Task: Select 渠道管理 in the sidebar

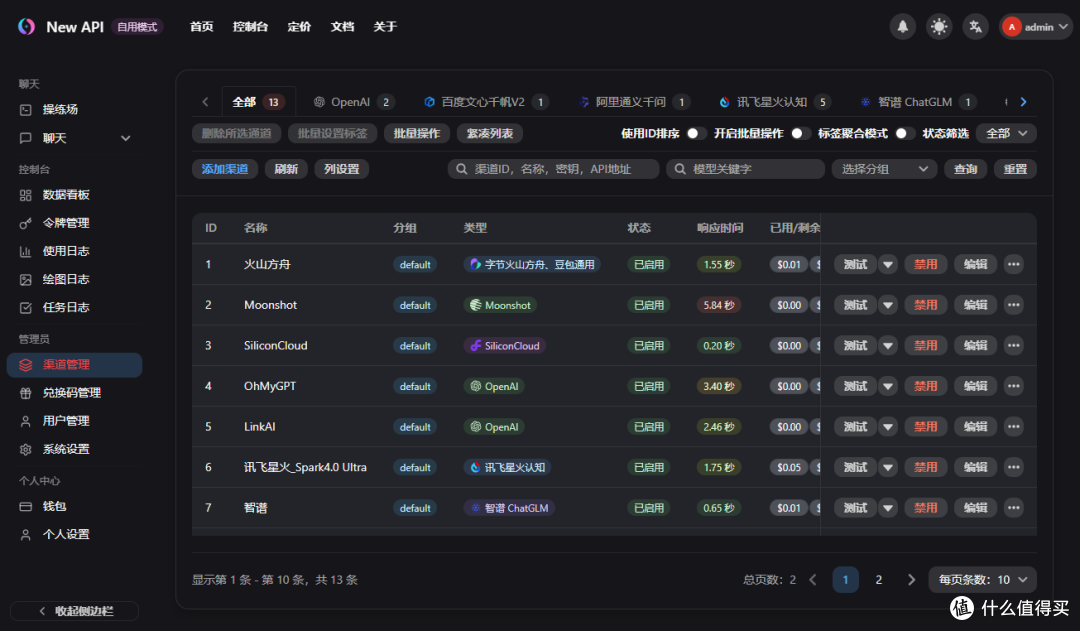Action: point(74,365)
